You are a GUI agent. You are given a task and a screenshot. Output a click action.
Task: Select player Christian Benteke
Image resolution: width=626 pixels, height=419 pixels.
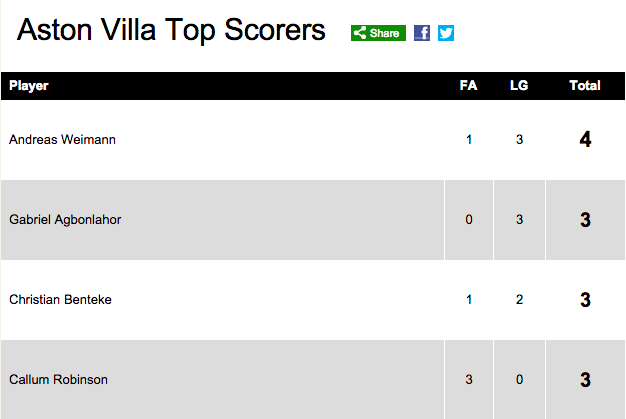point(60,300)
